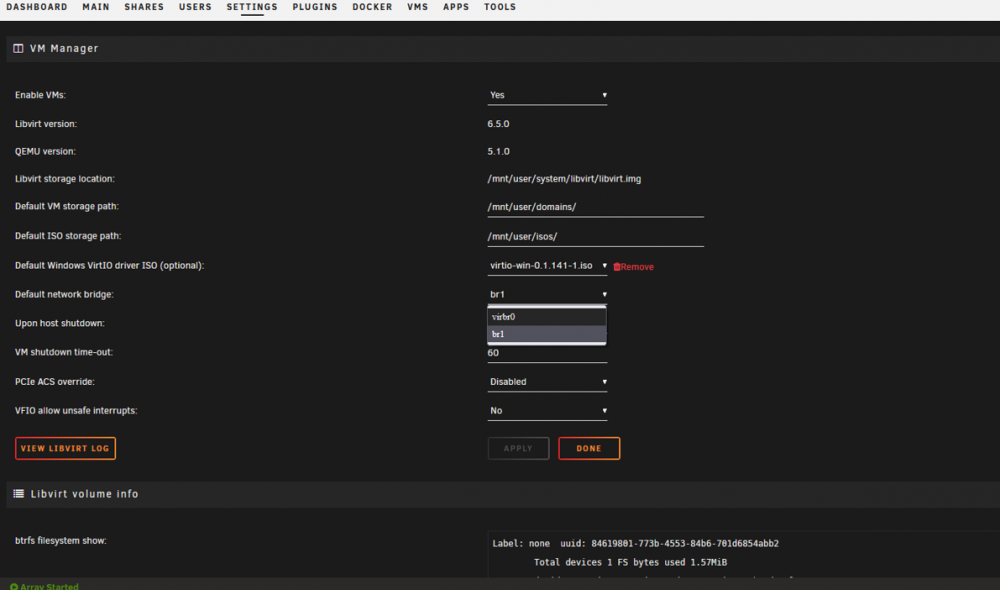Open the PCIe ACS override dropdown
The height and width of the screenshot is (590, 1000).
547,382
